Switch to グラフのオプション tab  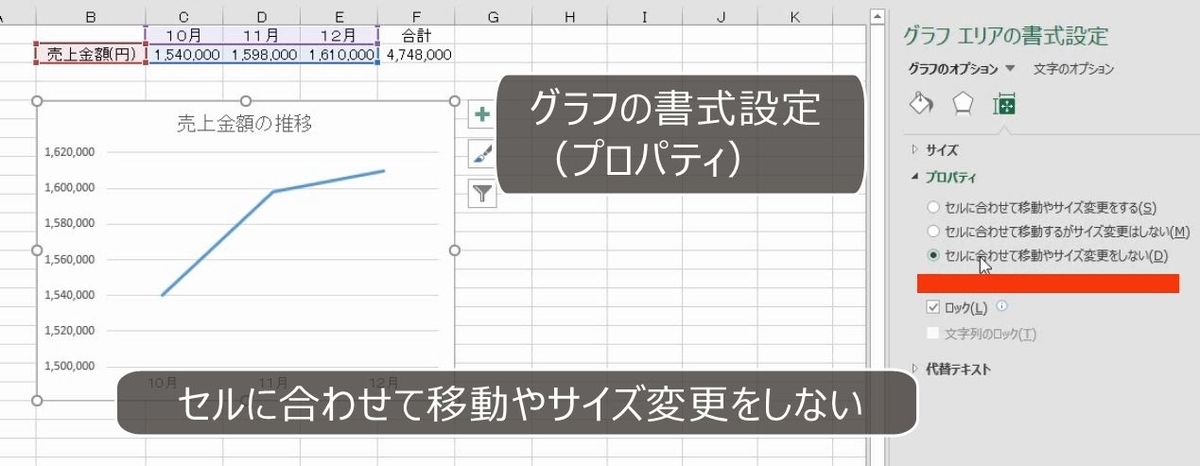953,69
